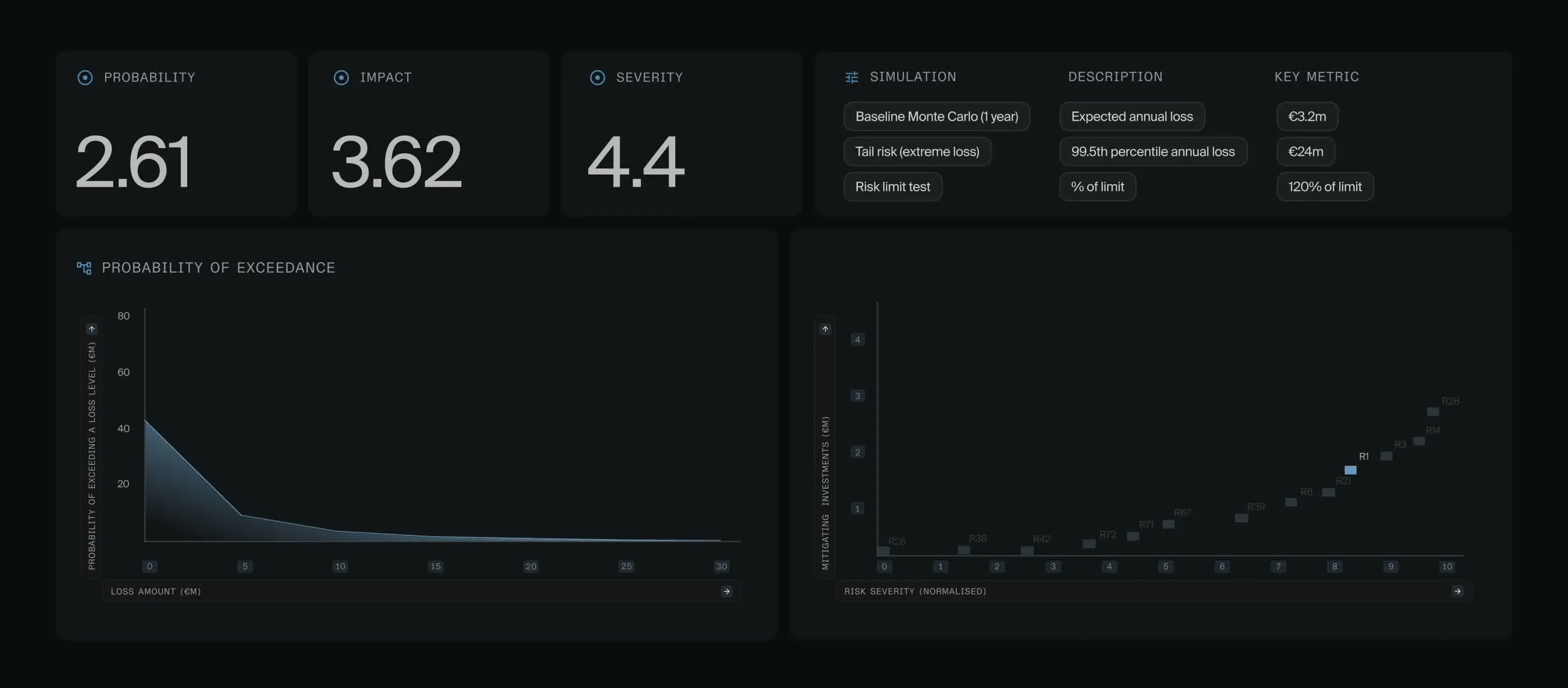Screen dimensions: 1568x688
Task: Click Risk Severity axis tick 8
Action: [x=1334, y=566]
